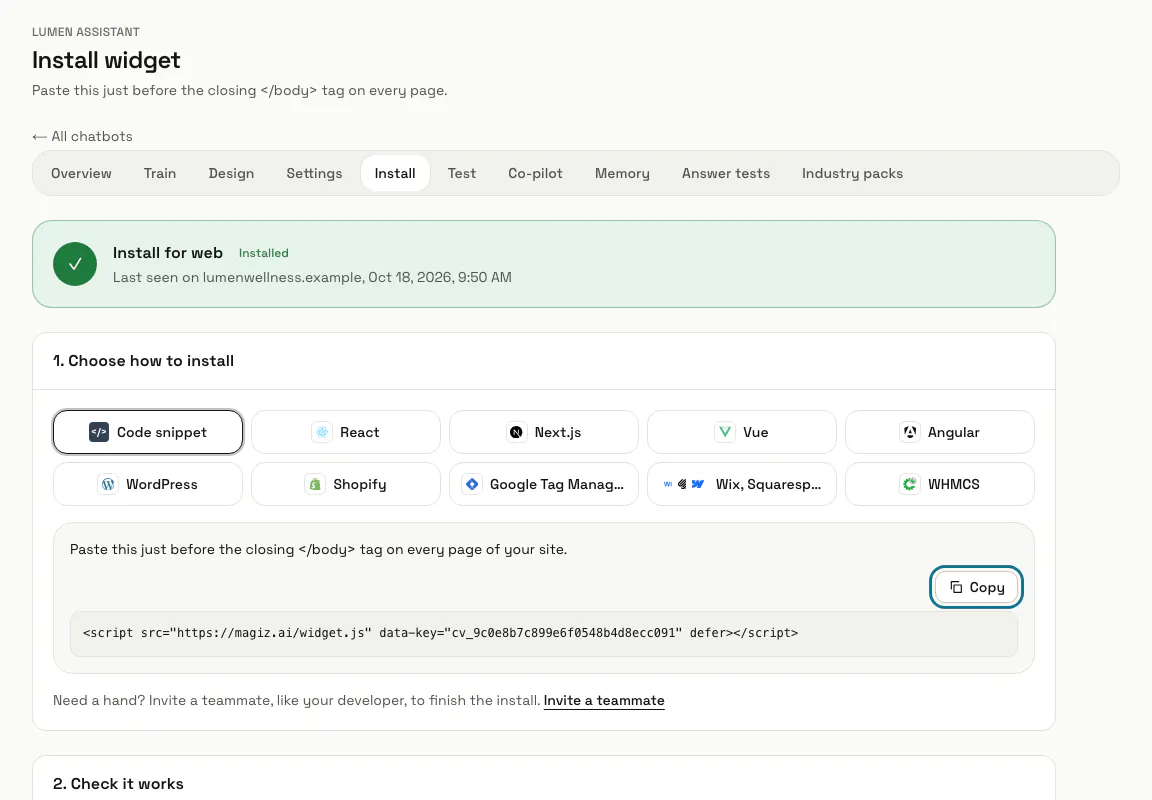
Task: Pick the Shopify install option
Action: click(346, 484)
